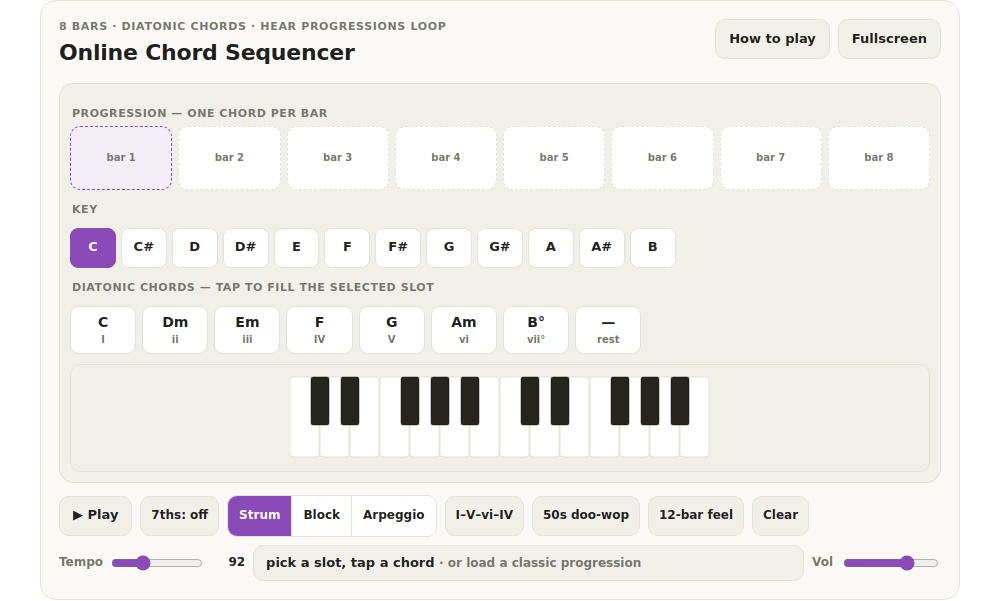This screenshot has width=1000, height=601.
Task: Choose the key of A
Action: pyautogui.click(x=551, y=248)
